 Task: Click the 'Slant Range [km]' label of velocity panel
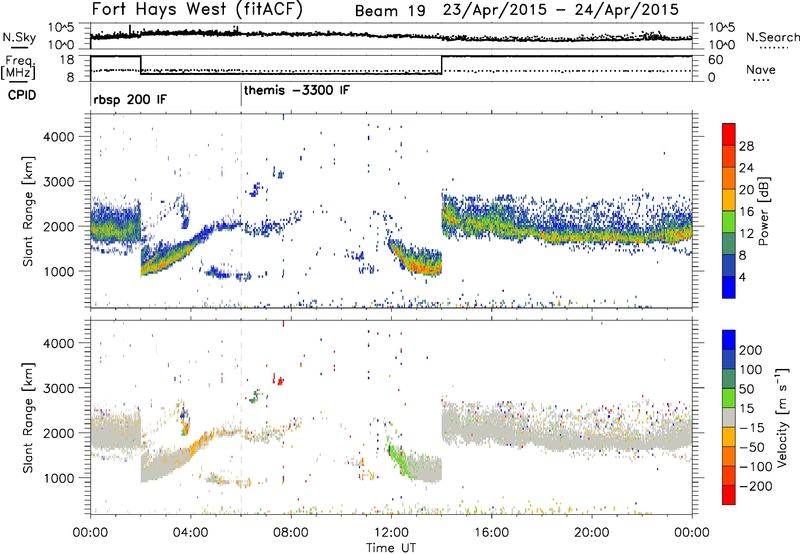pos(28,417)
